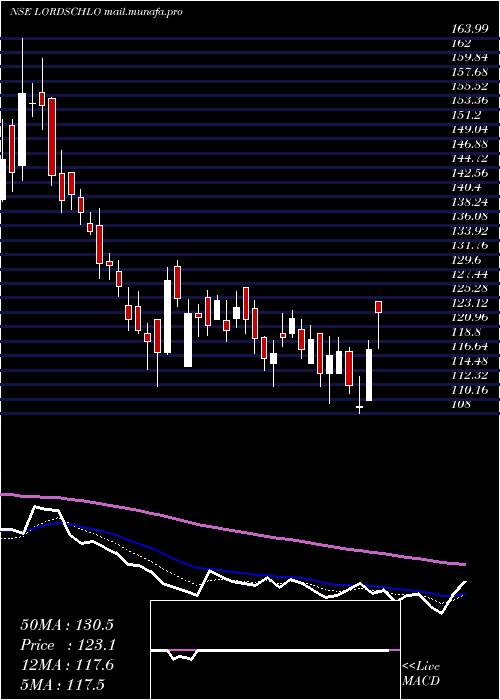Click the 127.44 price axis label
This screenshot has height=700, width=500.
pyautogui.click(x=471, y=274)
